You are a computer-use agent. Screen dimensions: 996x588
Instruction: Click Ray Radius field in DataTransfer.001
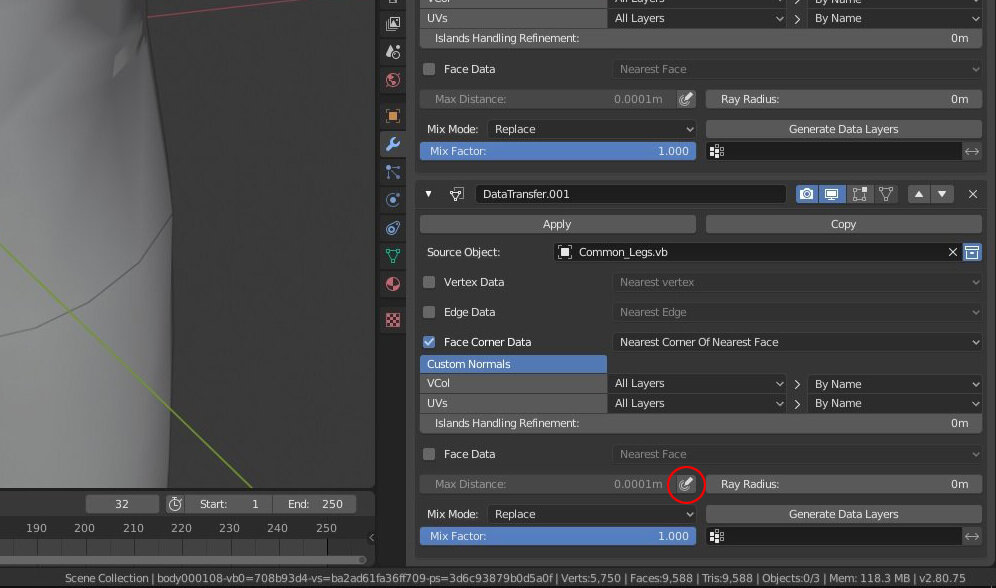coord(844,484)
